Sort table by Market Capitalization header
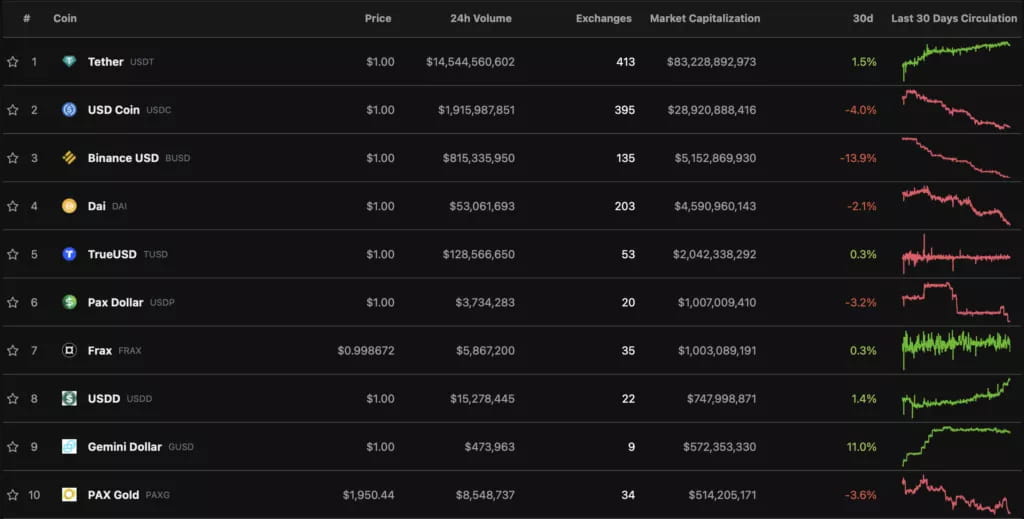The height and width of the screenshot is (519, 1024). tap(704, 18)
